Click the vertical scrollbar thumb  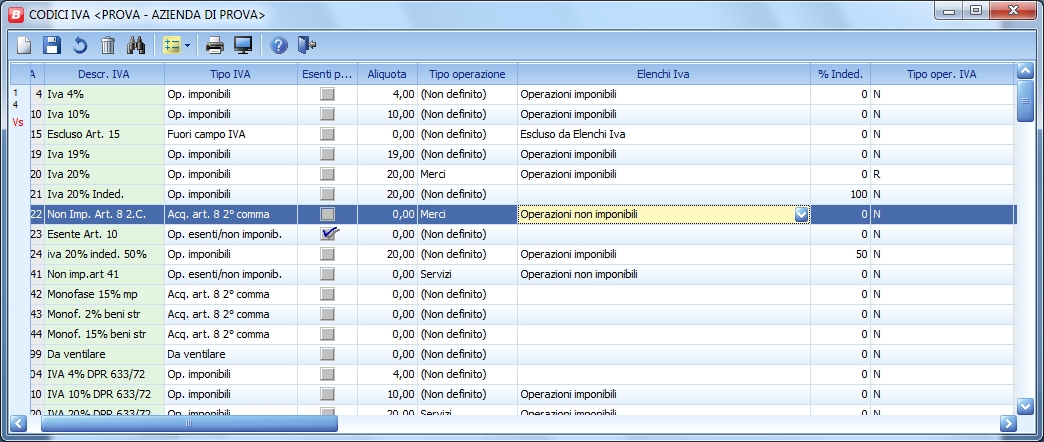point(1025,101)
